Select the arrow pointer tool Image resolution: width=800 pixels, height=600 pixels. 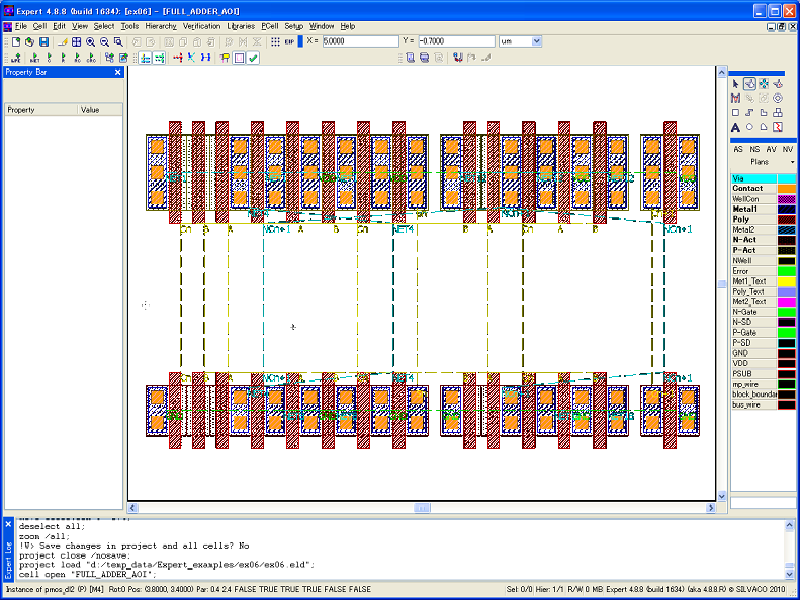click(x=735, y=83)
